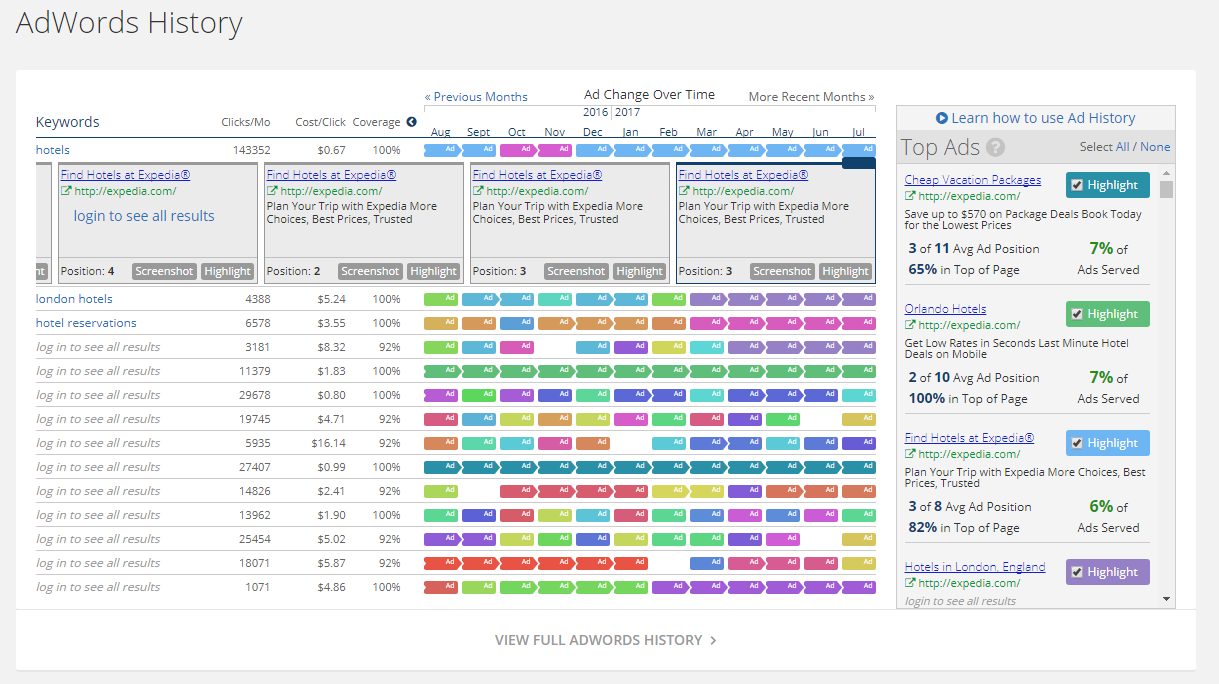The image size is (1219, 684).
Task: Click the Oct ad marker in the hotels row
Action: click(517, 150)
